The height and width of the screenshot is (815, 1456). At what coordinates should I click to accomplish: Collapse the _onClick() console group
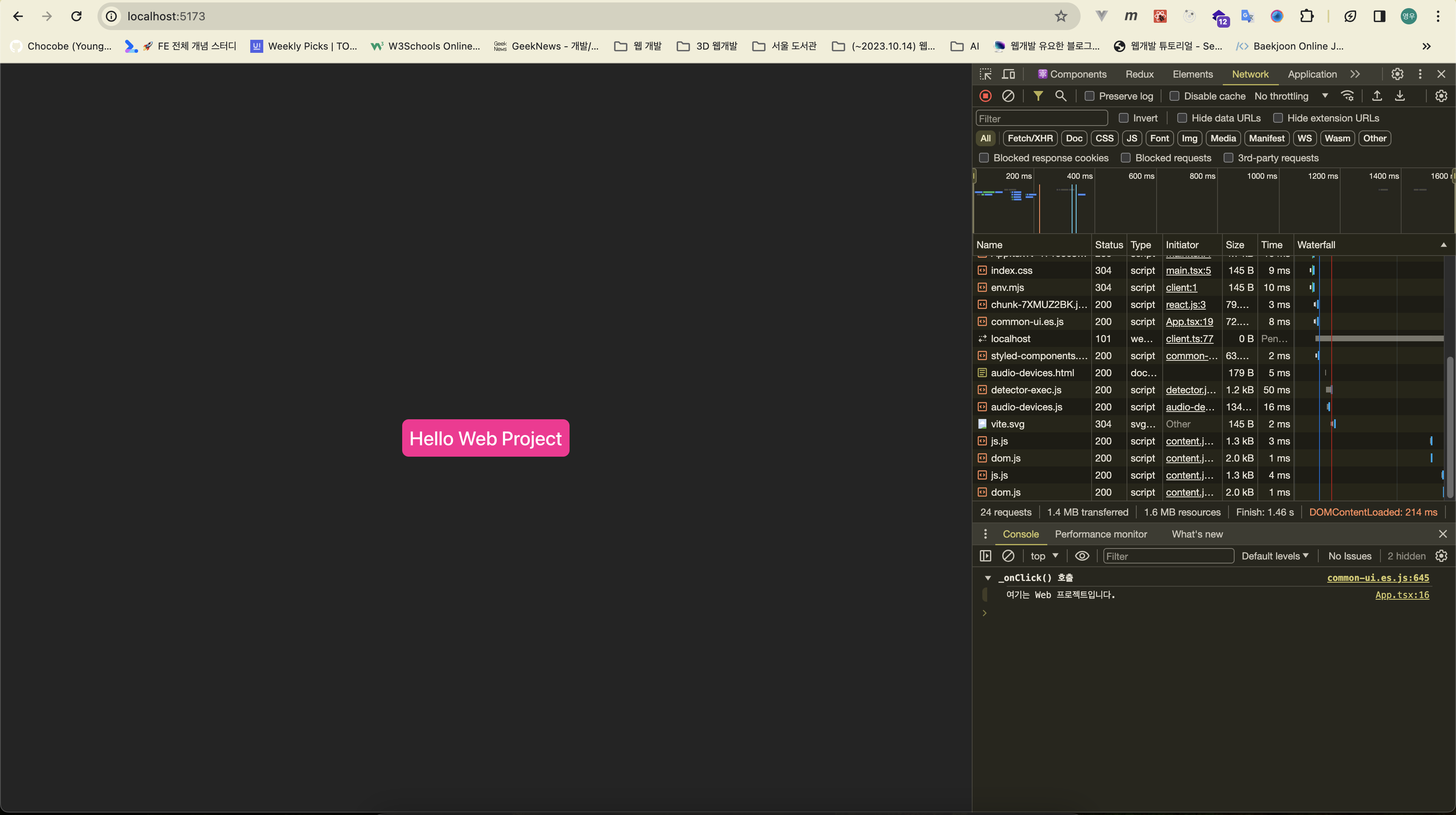pyautogui.click(x=988, y=578)
